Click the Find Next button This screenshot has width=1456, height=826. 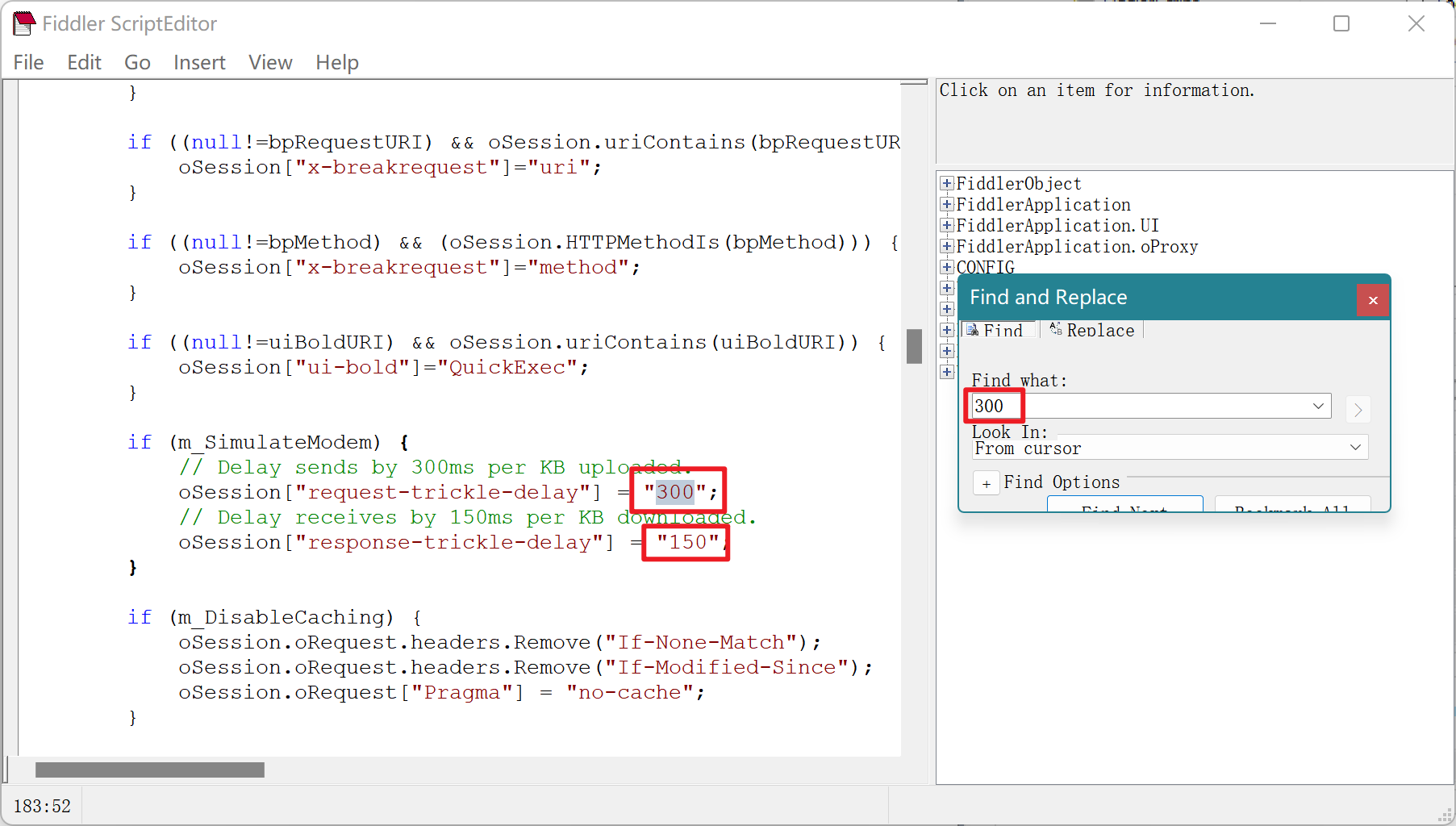click(x=1124, y=508)
